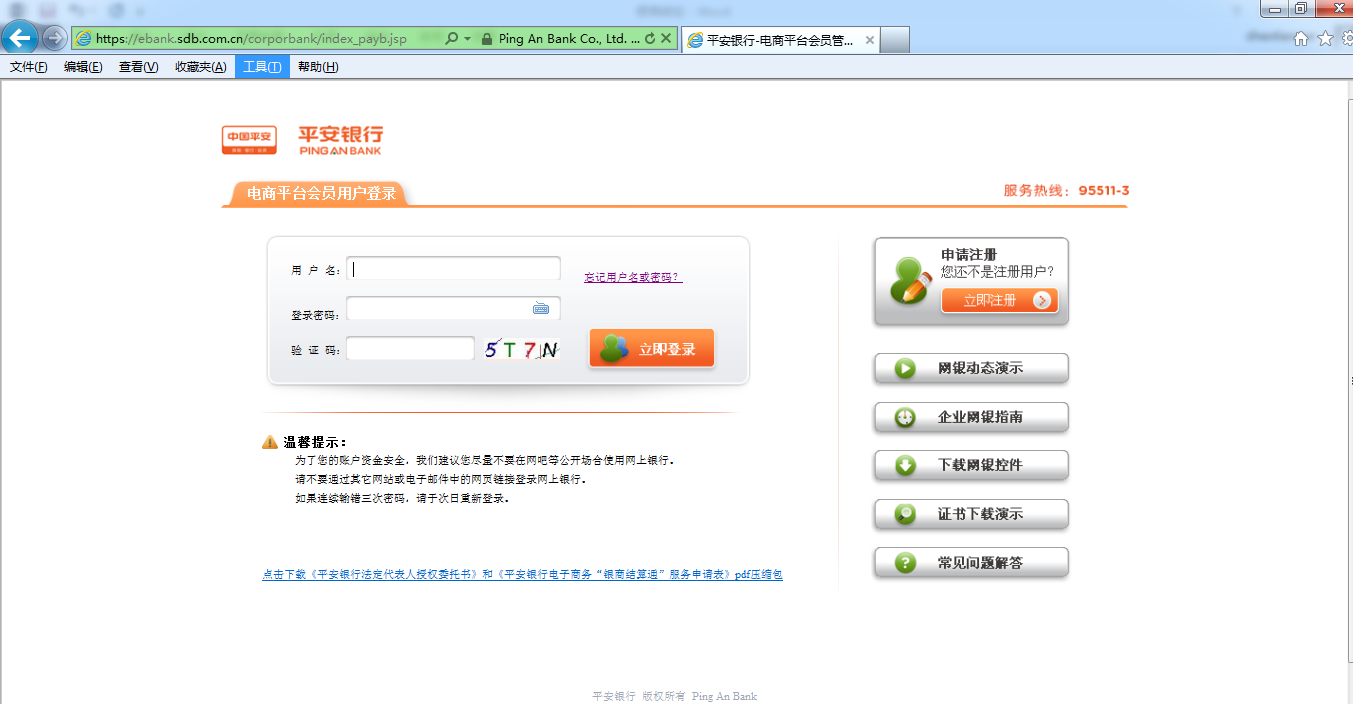1353x704 pixels.
Task: Click the browser back arrow button
Action: (20, 39)
